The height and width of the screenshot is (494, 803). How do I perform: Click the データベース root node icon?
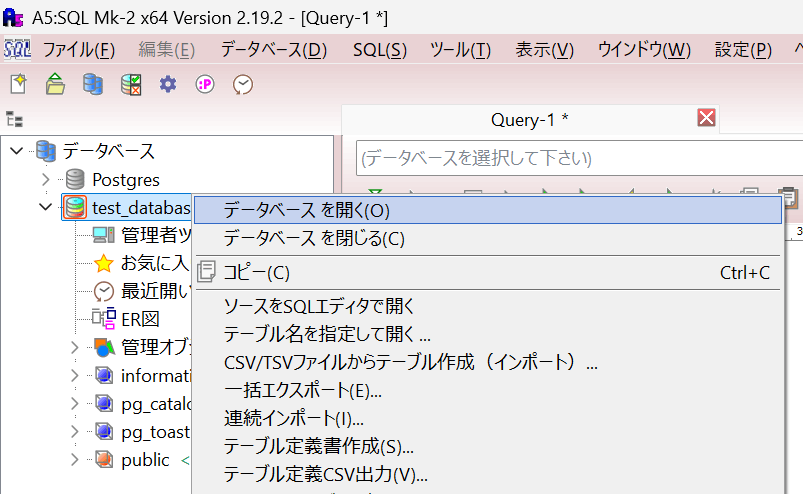(46, 151)
